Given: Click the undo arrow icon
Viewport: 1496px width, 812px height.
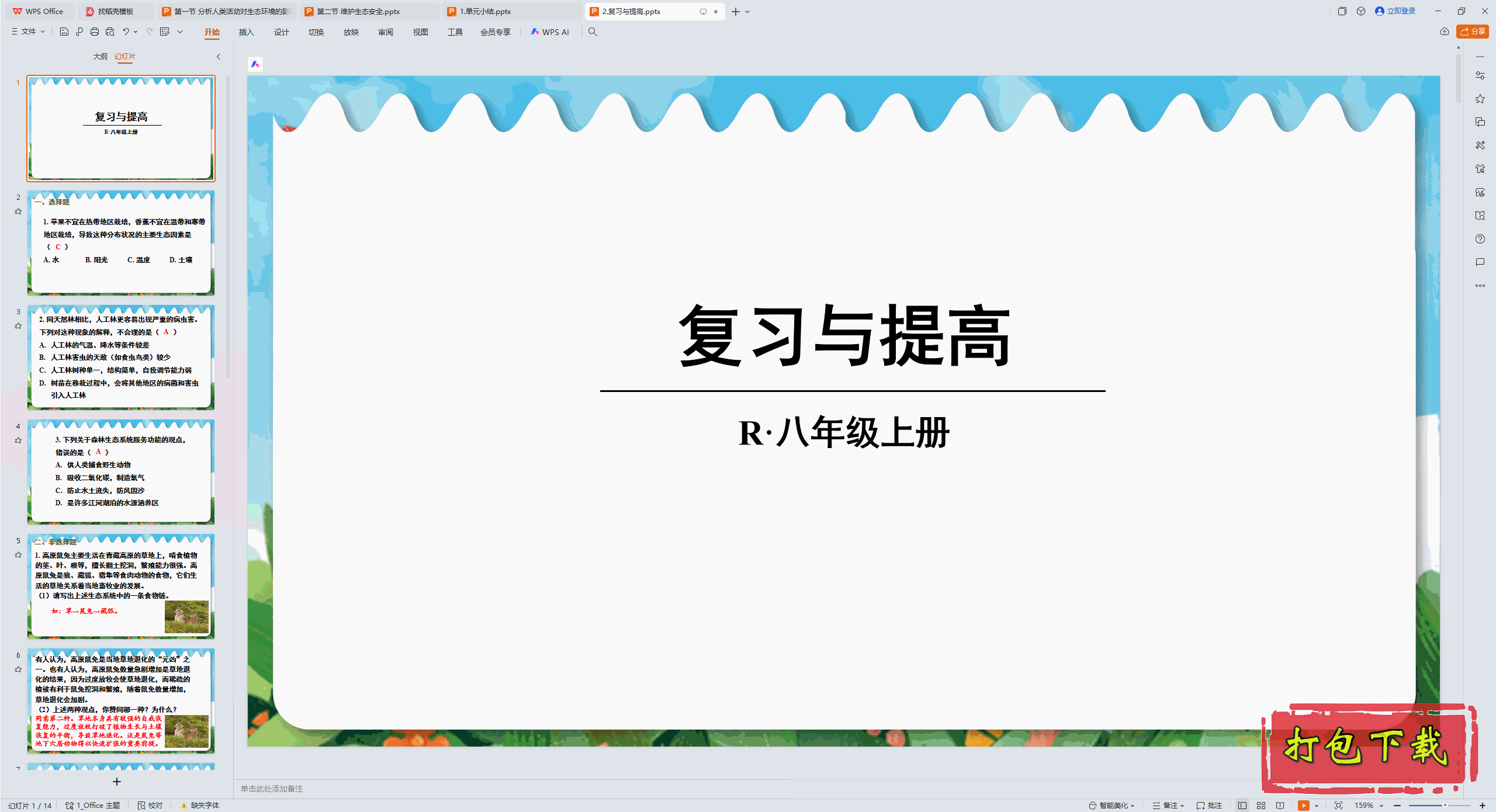Looking at the screenshot, I should (126, 32).
